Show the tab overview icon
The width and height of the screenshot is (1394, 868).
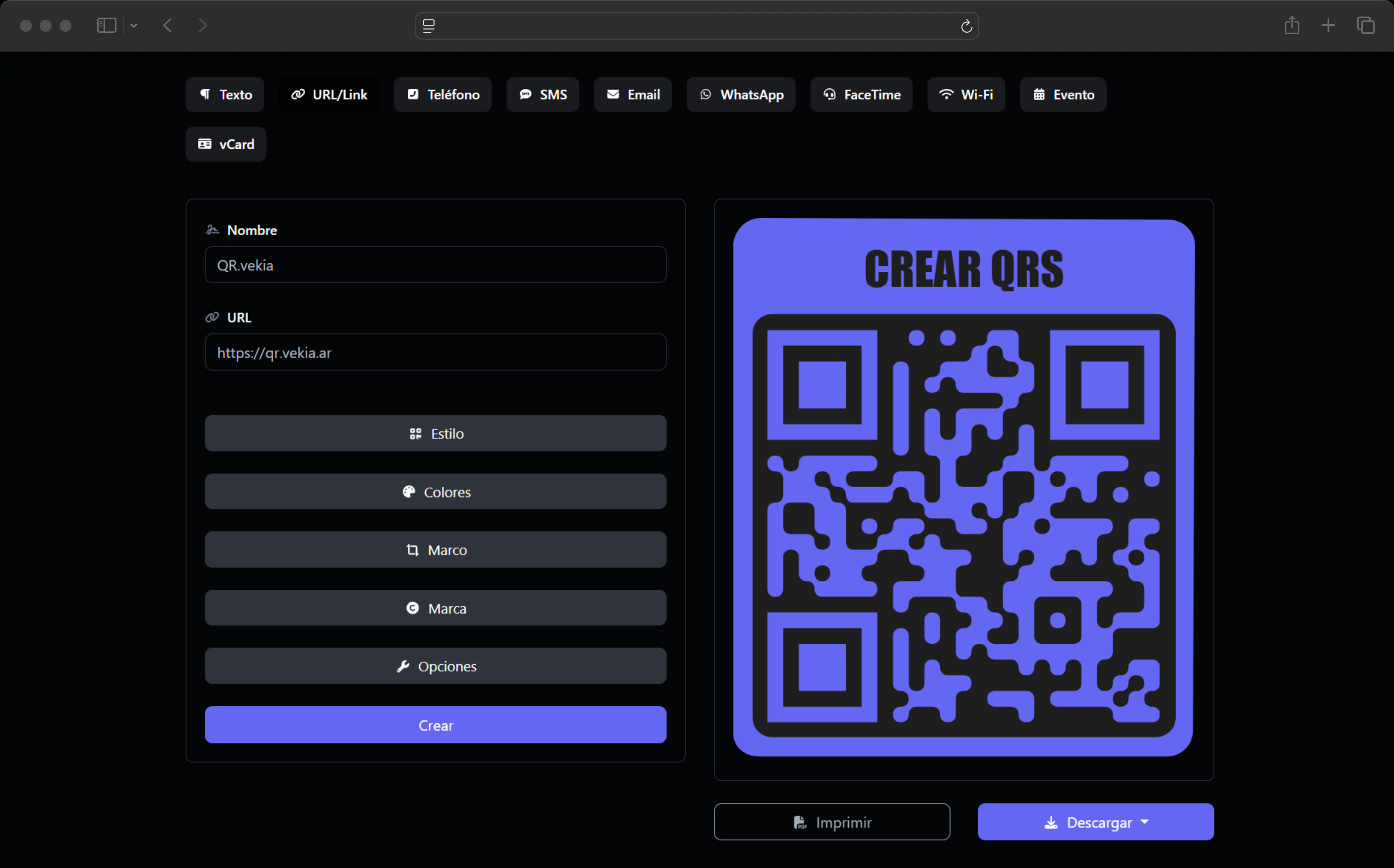(1365, 25)
